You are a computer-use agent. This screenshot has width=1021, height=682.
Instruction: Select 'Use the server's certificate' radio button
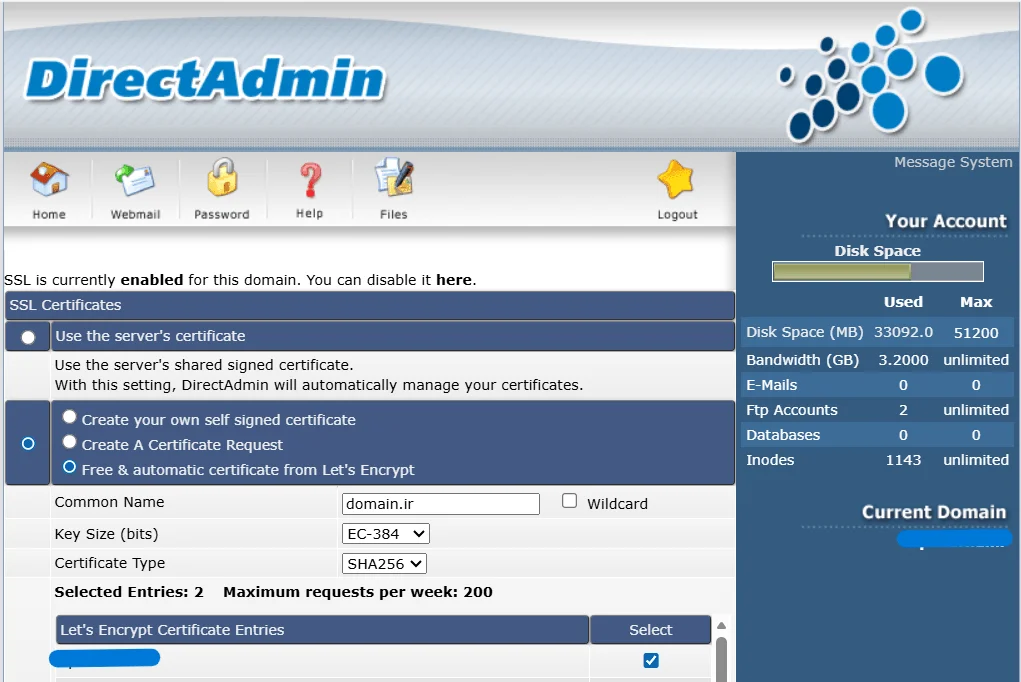28,337
